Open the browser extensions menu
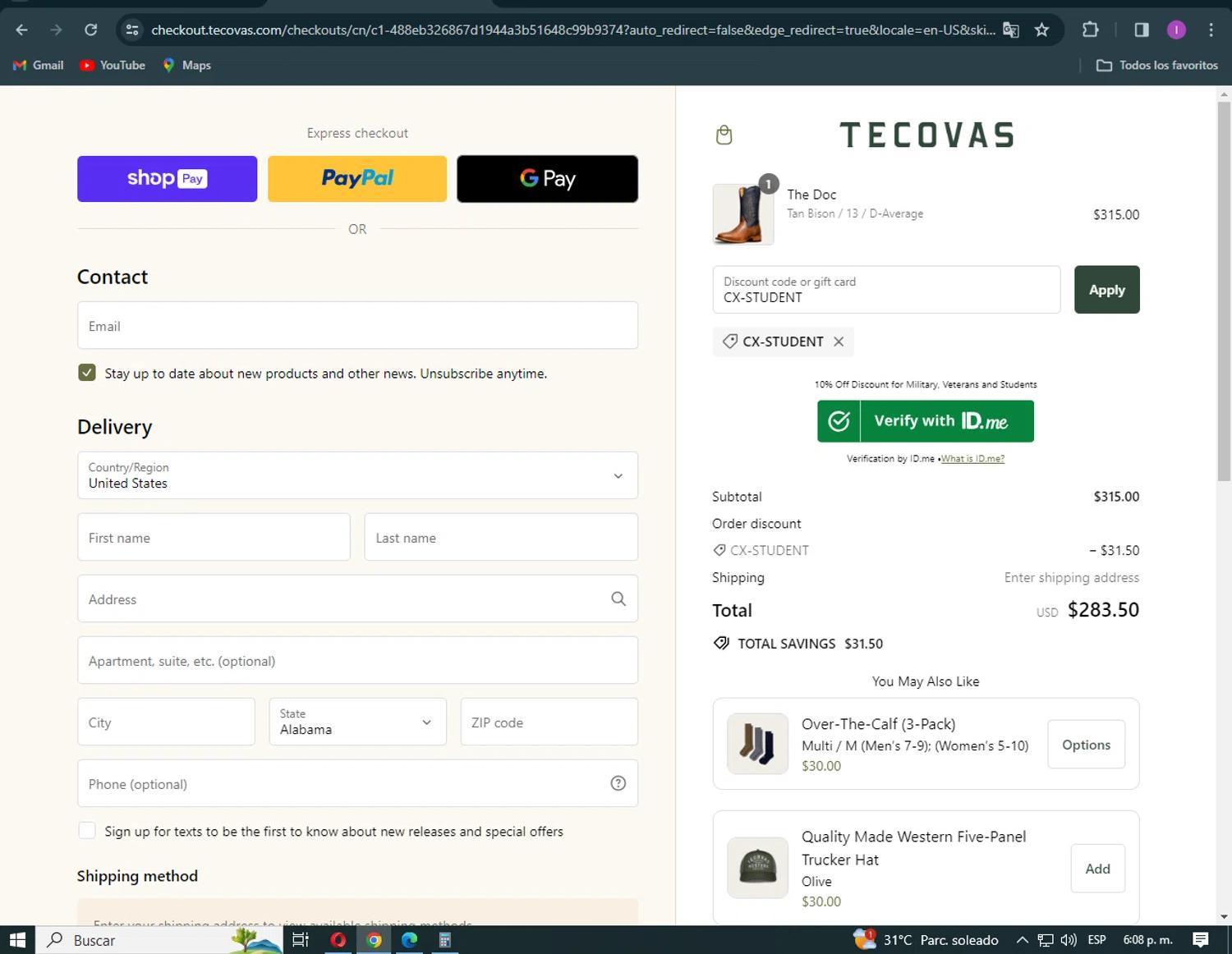The width and height of the screenshot is (1232, 954). (1090, 30)
